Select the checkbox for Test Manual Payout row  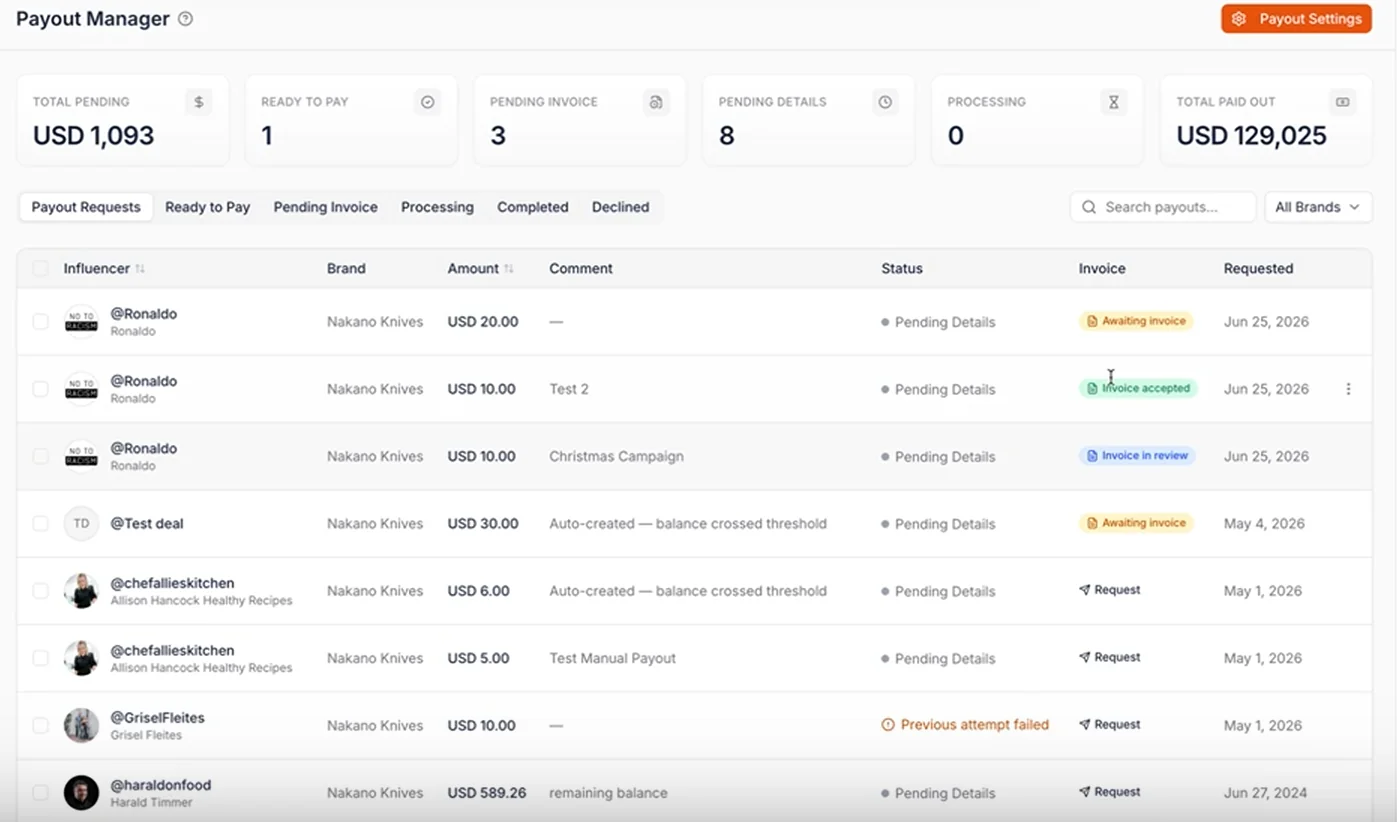click(x=40, y=658)
